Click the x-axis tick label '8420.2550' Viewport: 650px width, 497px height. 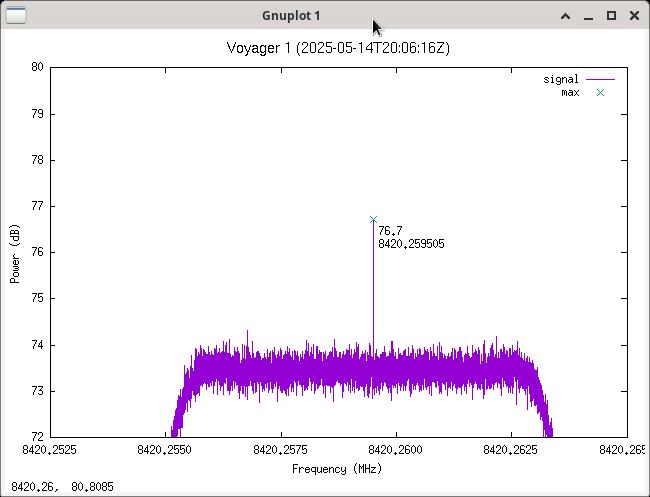165,450
